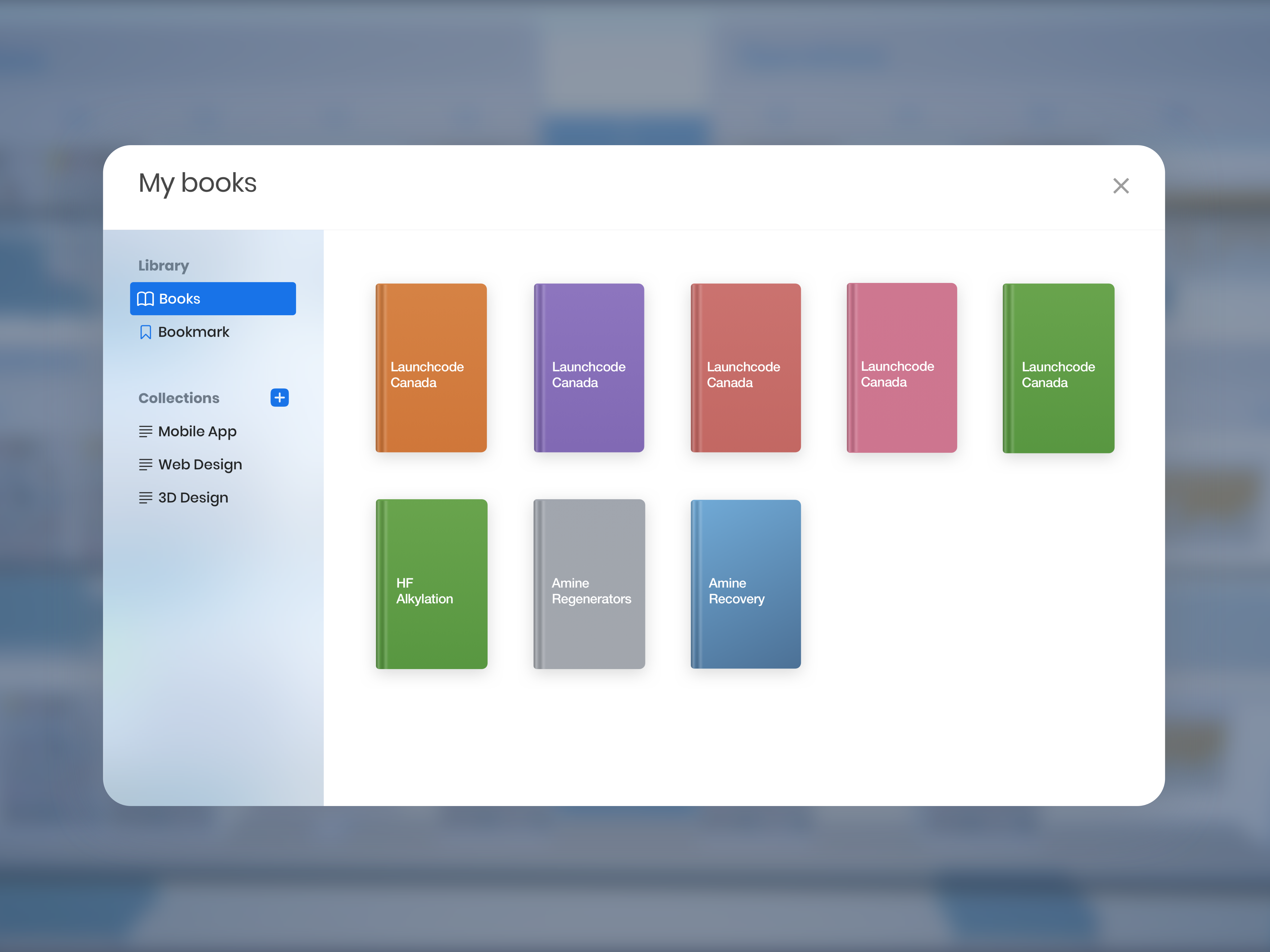Click the plus icon beside Collections

(279, 398)
